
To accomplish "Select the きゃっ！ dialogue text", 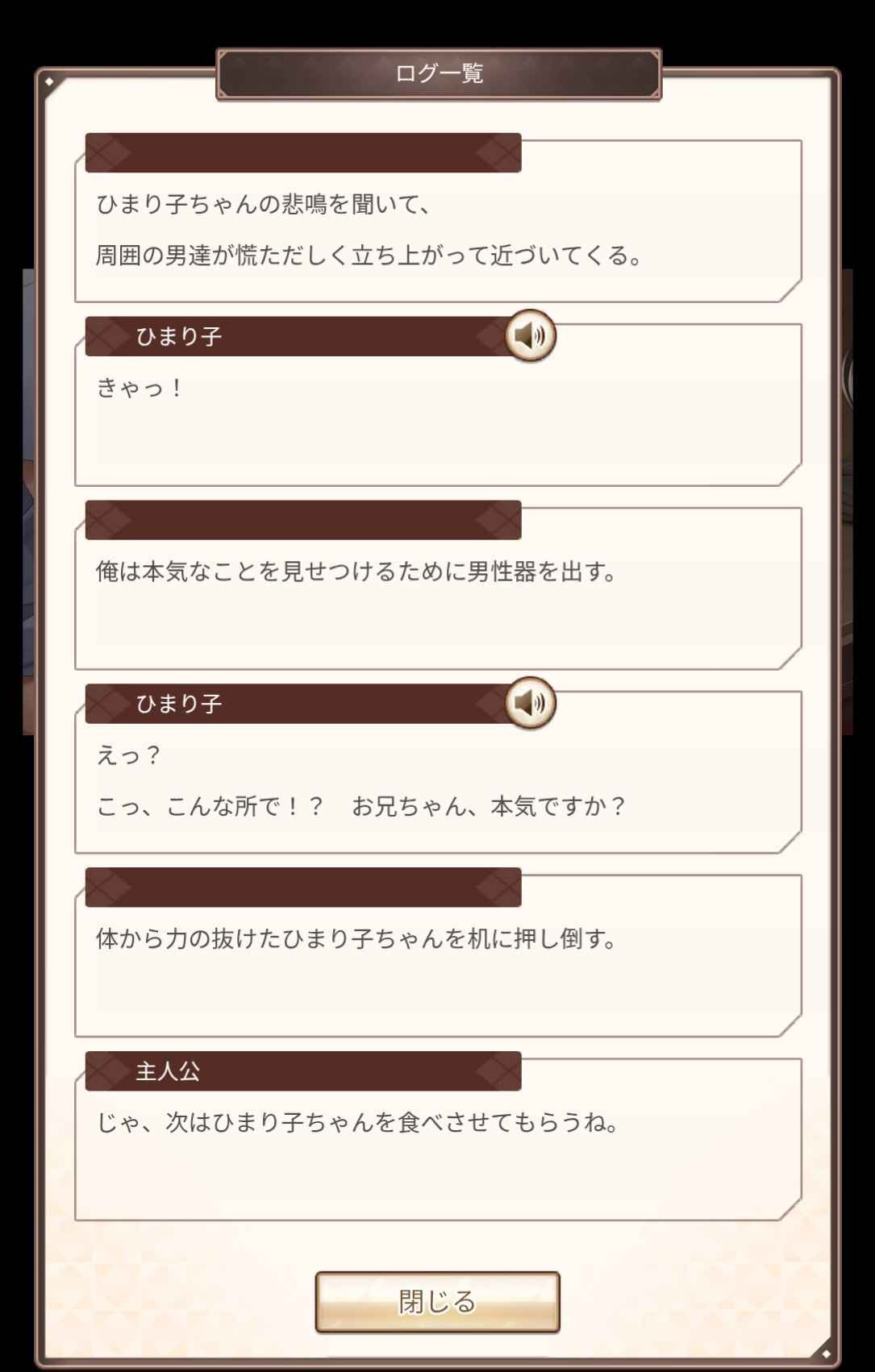I will pos(140,389).
